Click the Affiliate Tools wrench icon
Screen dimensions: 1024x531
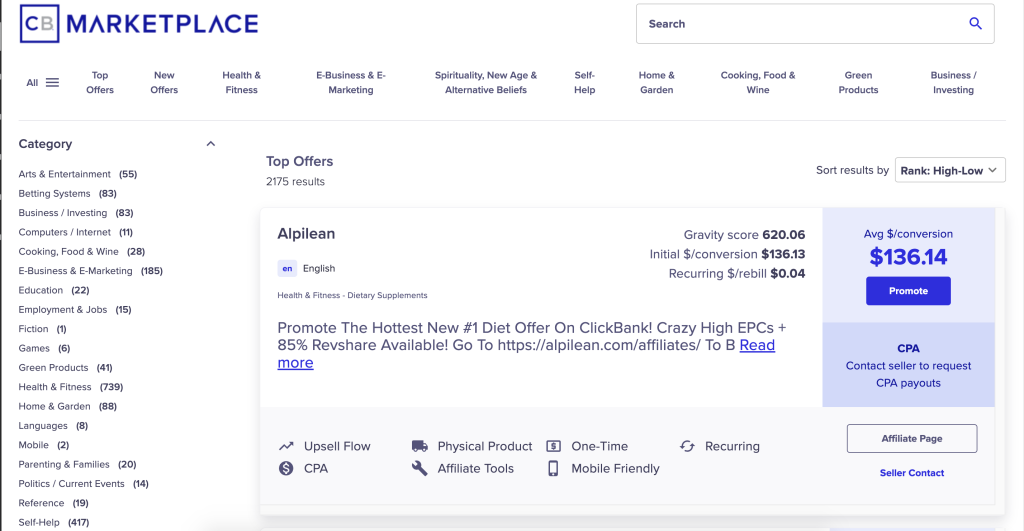pos(420,468)
